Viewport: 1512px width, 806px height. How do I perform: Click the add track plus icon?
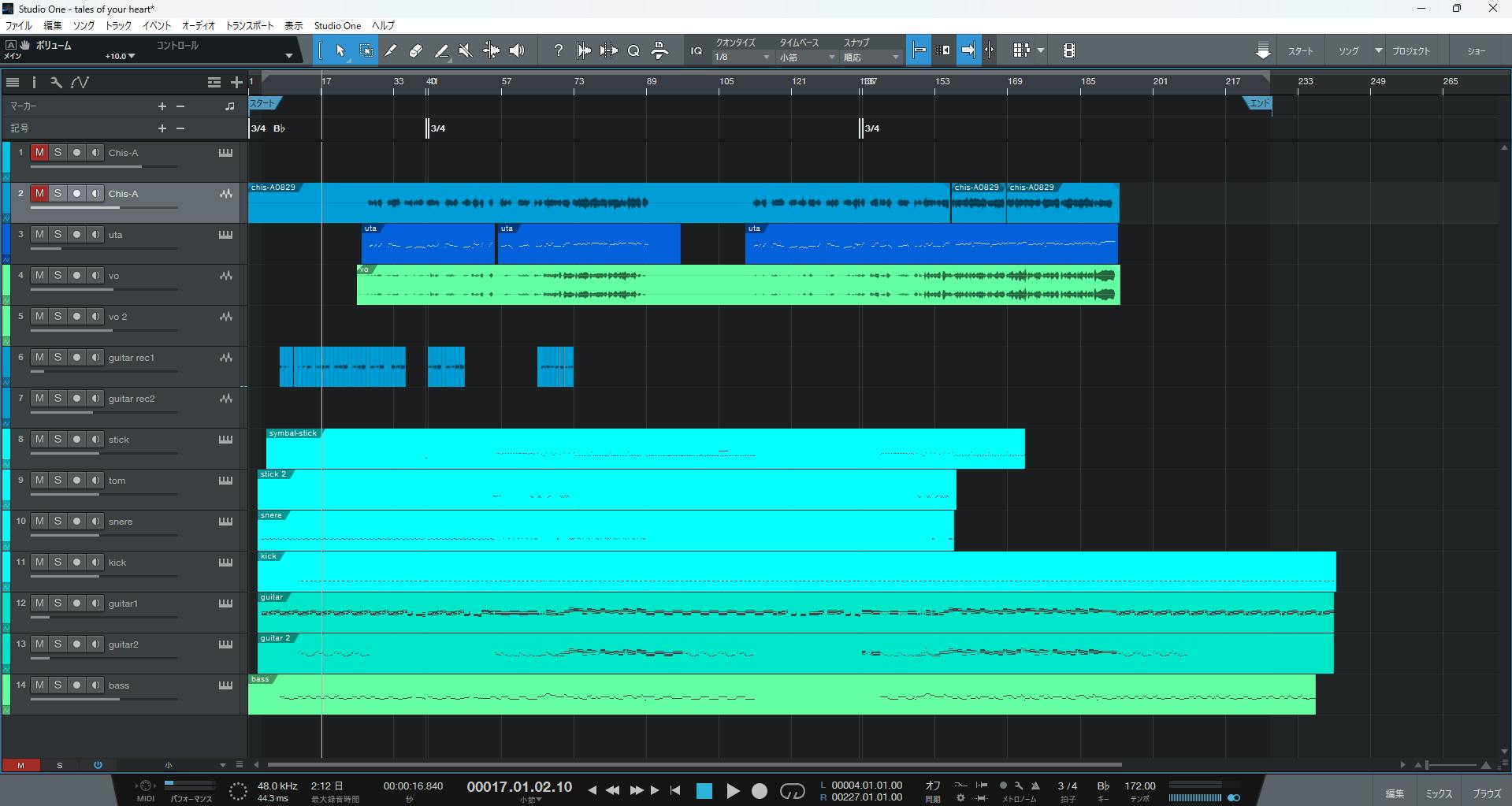pos(236,82)
